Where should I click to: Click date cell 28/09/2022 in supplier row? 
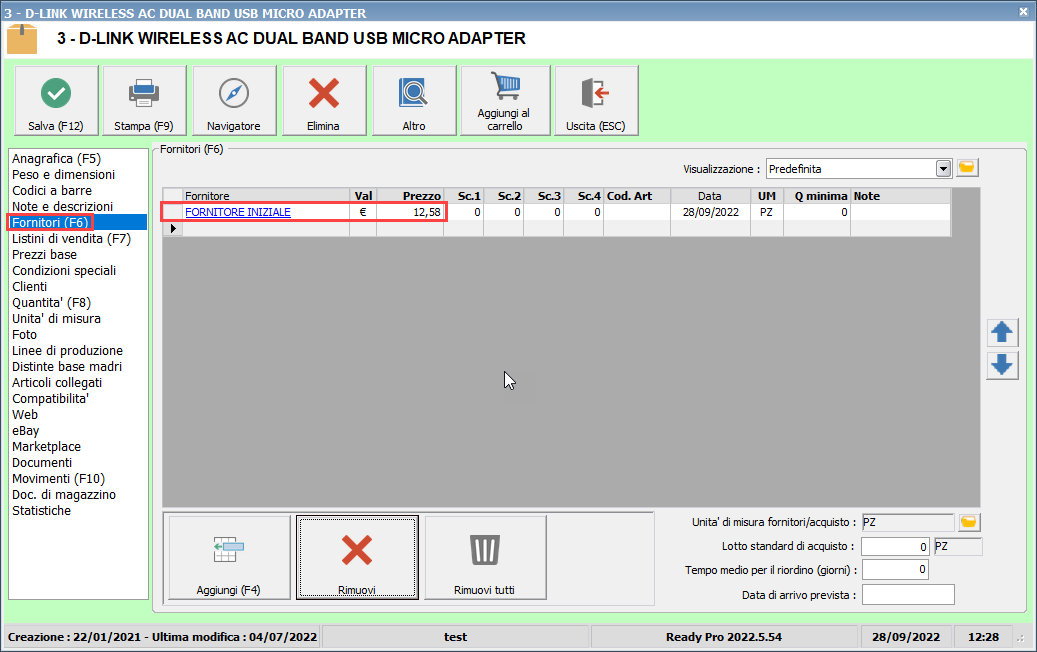(x=710, y=212)
